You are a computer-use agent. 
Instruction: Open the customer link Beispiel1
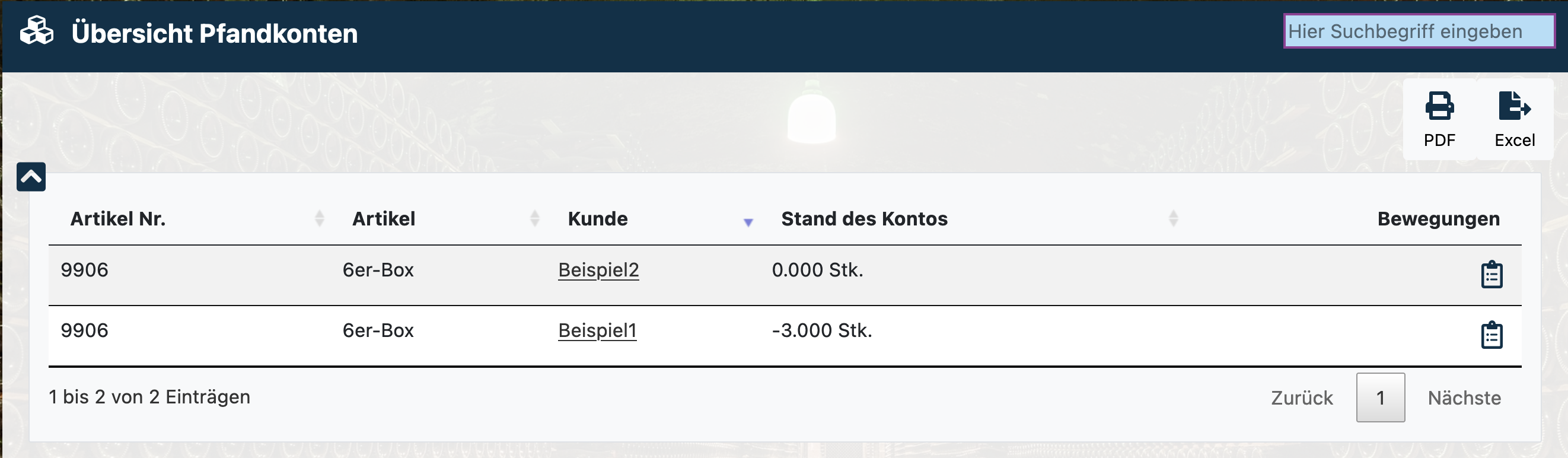(597, 330)
